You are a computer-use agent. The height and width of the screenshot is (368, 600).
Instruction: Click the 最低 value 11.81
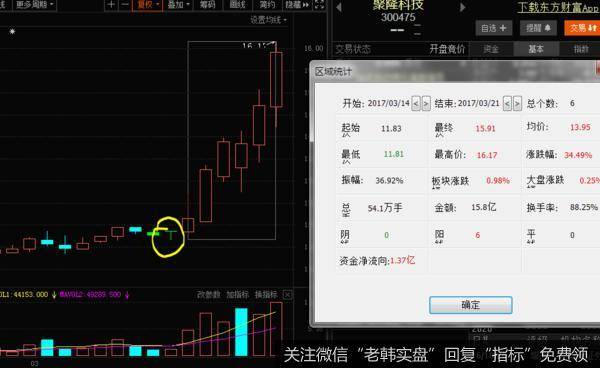pos(393,154)
